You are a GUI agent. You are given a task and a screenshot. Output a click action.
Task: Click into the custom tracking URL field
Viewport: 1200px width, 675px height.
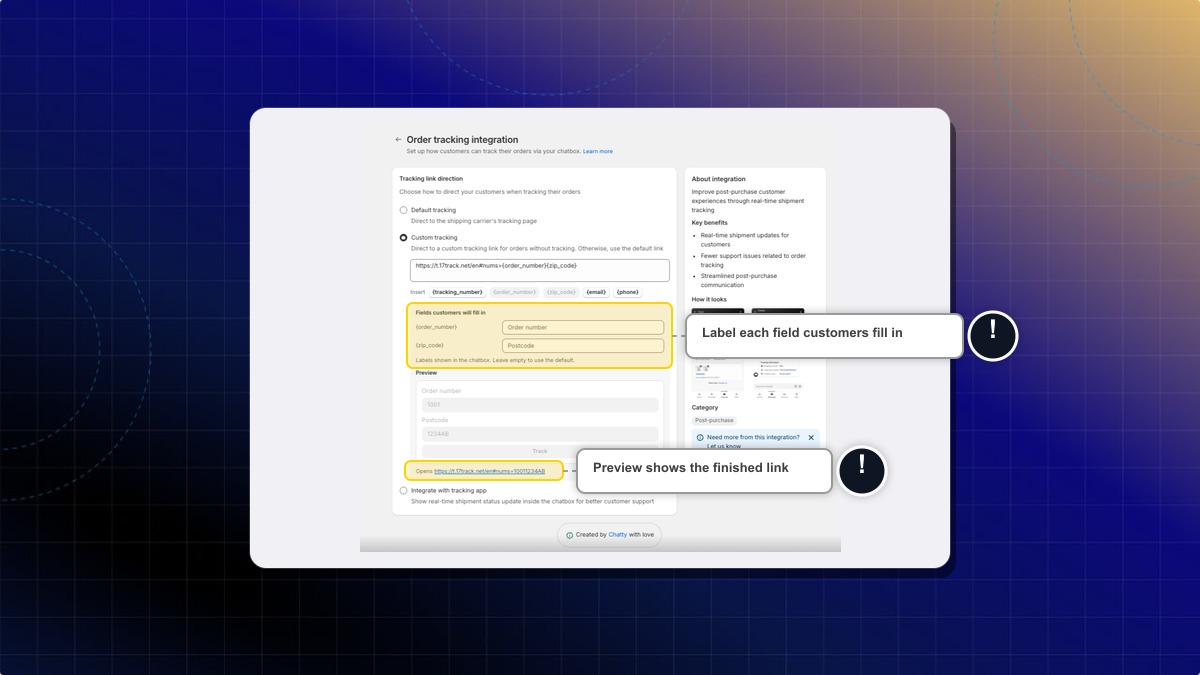tap(540, 270)
